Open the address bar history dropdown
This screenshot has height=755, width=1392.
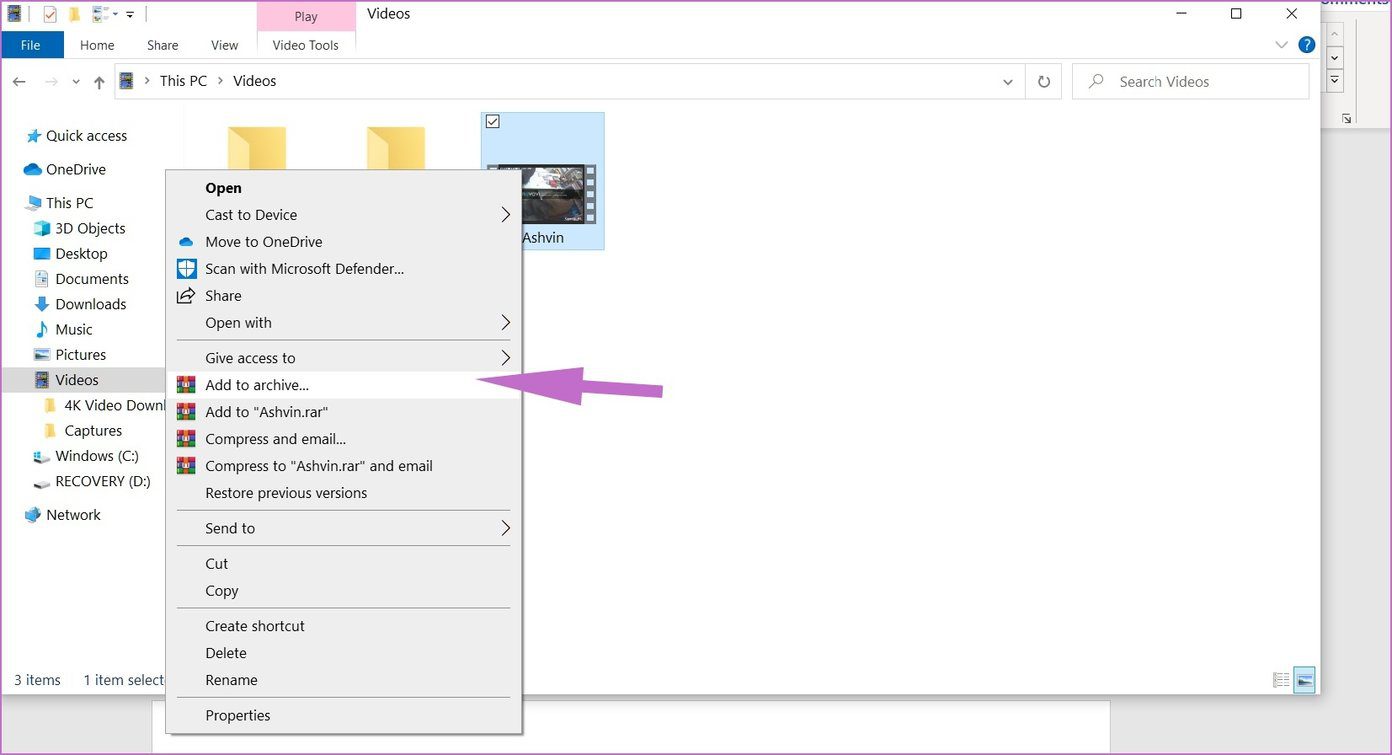coord(1008,82)
